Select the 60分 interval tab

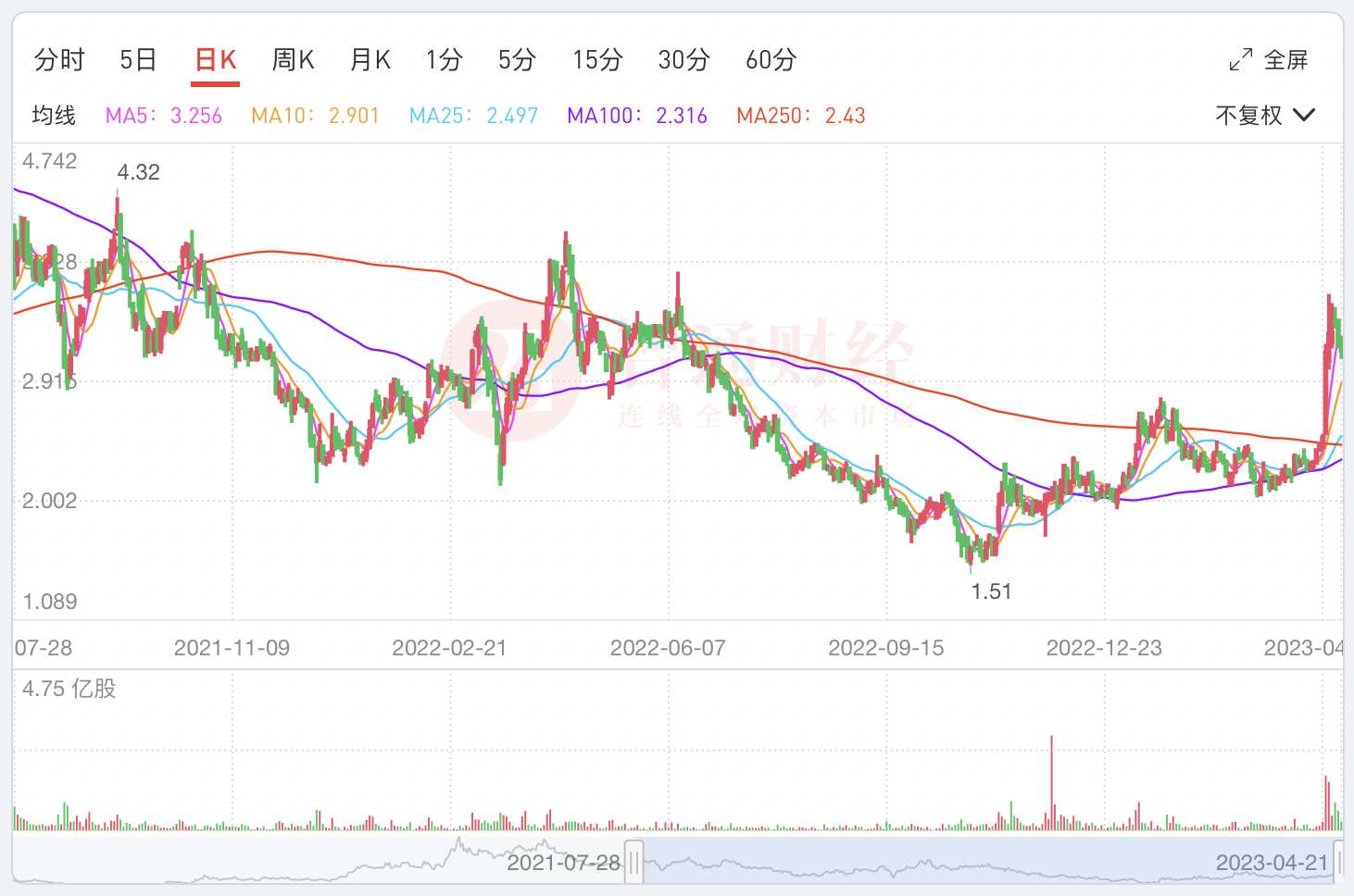click(771, 60)
